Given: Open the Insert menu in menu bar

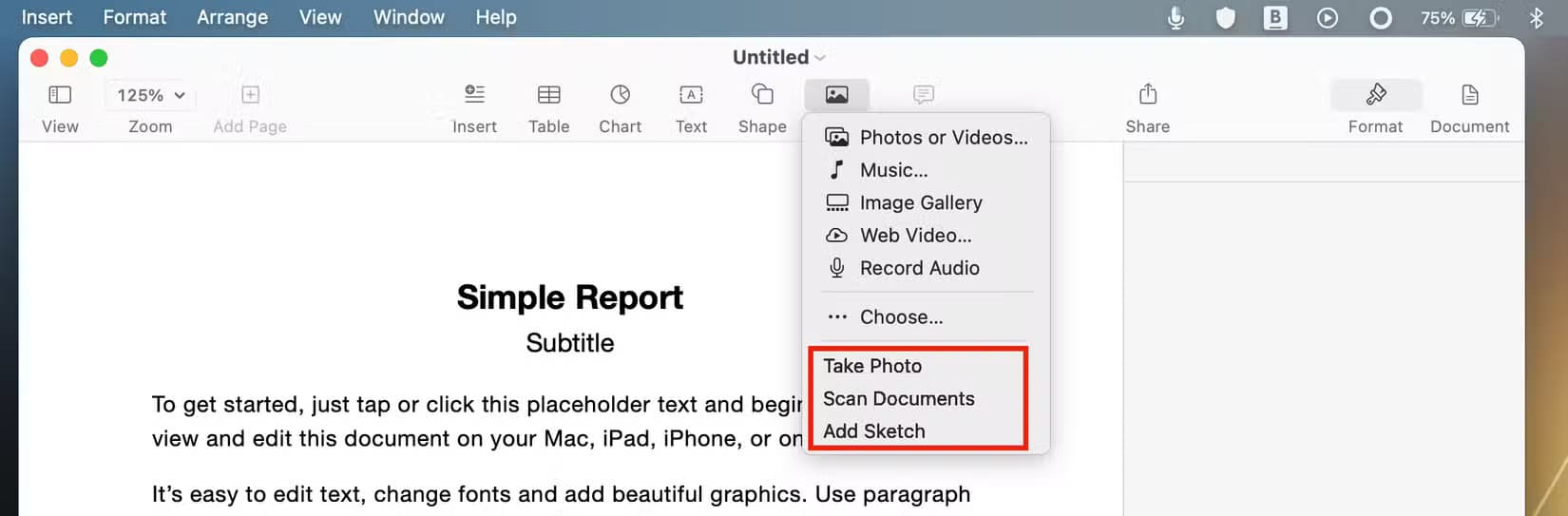Looking at the screenshot, I should click(47, 17).
